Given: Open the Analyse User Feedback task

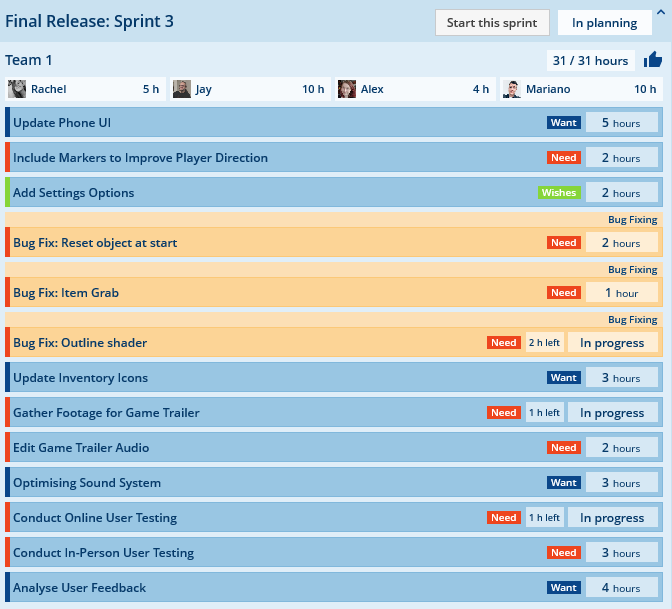Looking at the screenshot, I should pos(334,588).
